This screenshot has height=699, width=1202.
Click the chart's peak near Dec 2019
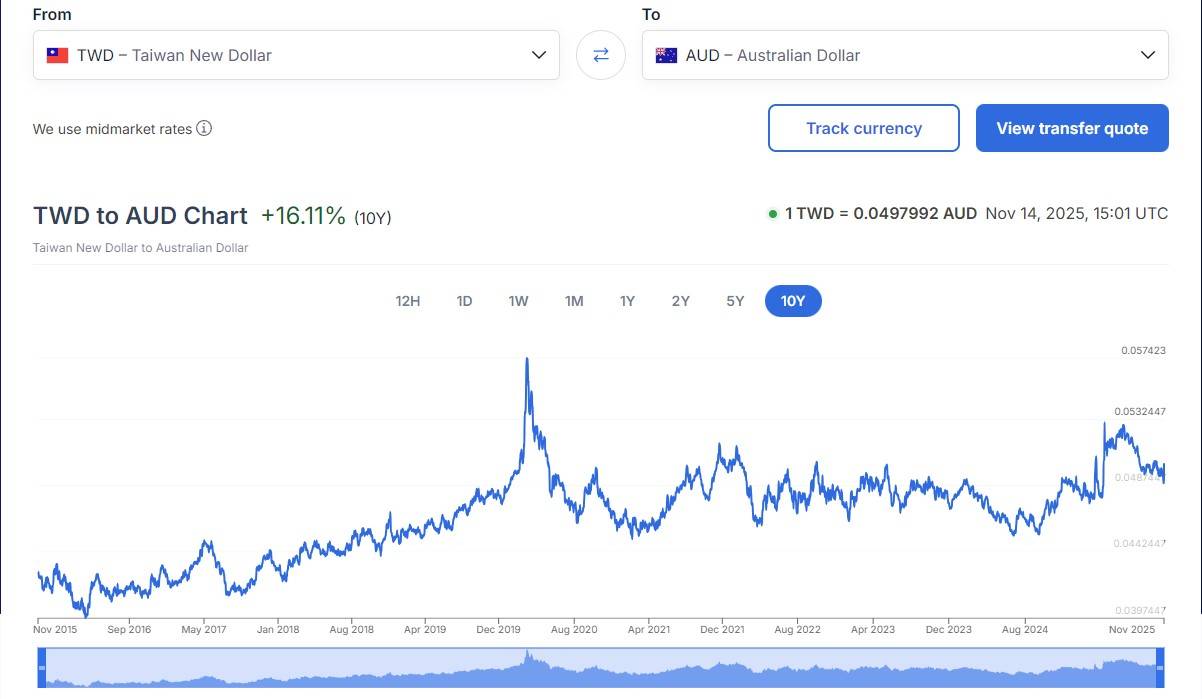click(527, 359)
